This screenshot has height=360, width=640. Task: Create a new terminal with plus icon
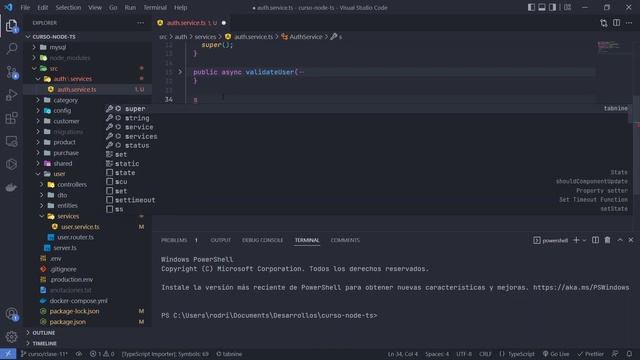[576, 240]
